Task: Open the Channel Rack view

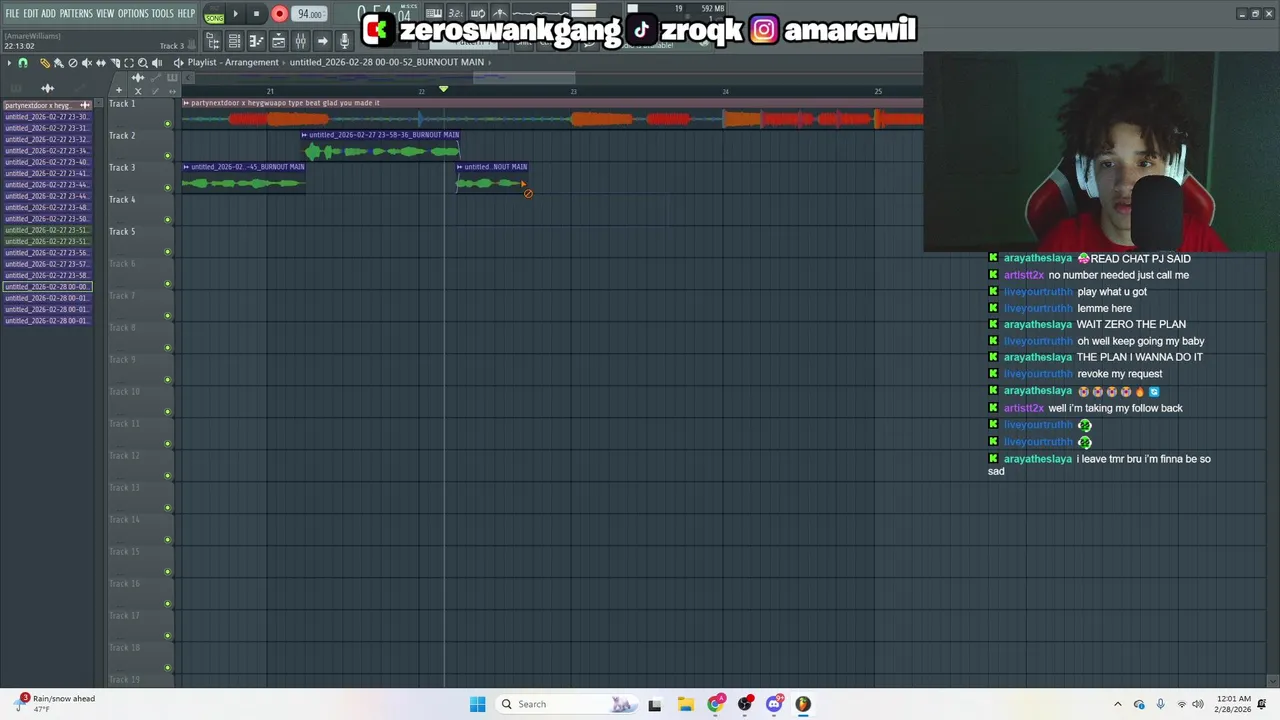Action: pos(234,41)
